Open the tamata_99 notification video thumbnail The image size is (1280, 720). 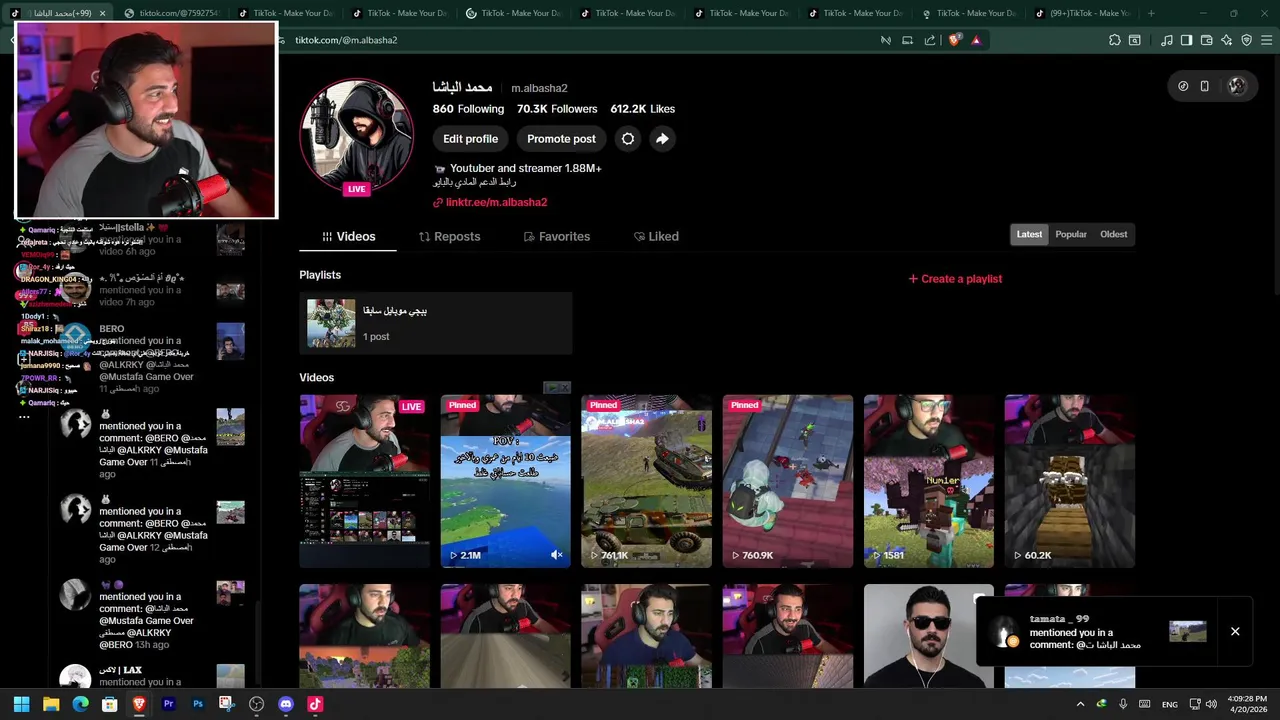1188,631
